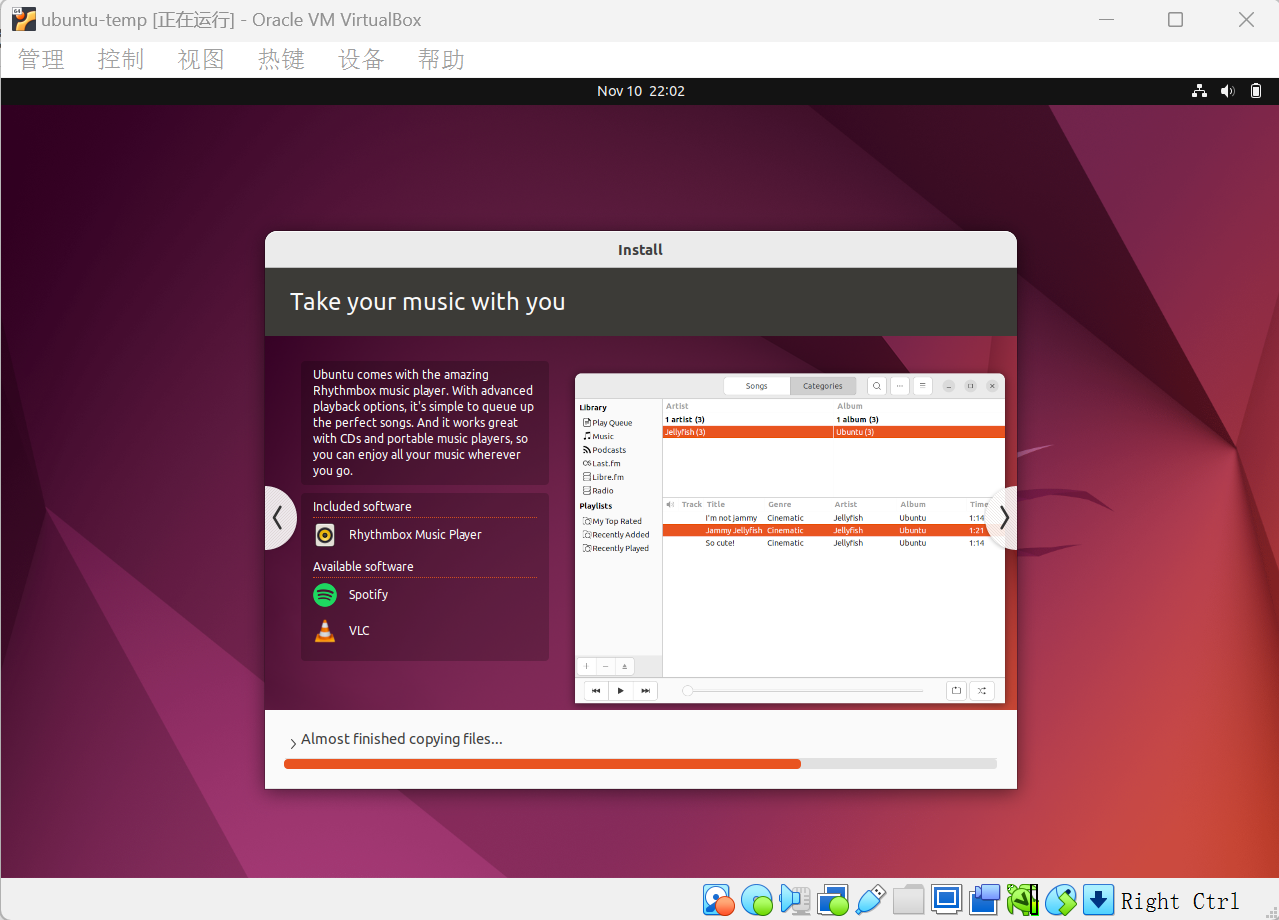Click the VirtualBox shared folders icon
The width and height of the screenshot is (1279, 920).
click(908, 900)
